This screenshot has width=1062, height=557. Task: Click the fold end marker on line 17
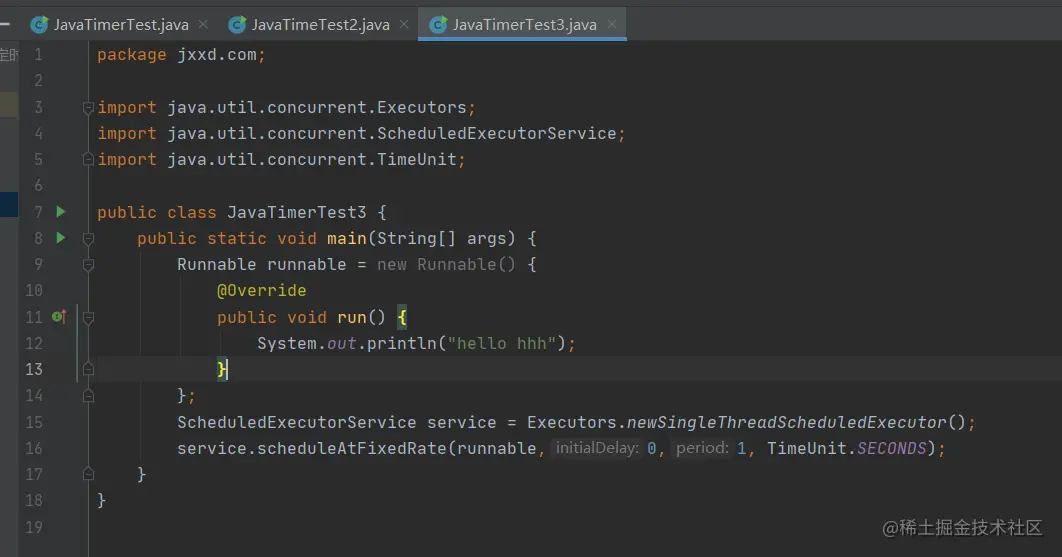click(x=88, y=474)
